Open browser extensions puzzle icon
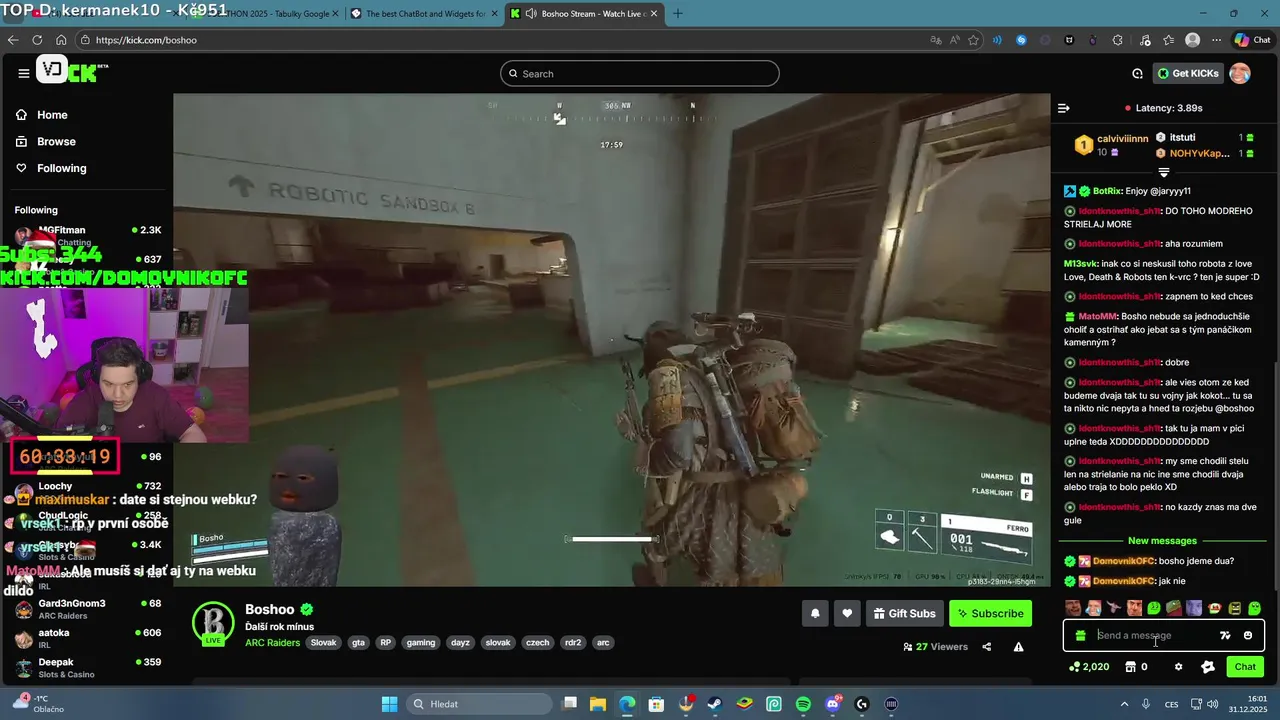This screenshot has height=720, width=1280. coord(1118,40)
